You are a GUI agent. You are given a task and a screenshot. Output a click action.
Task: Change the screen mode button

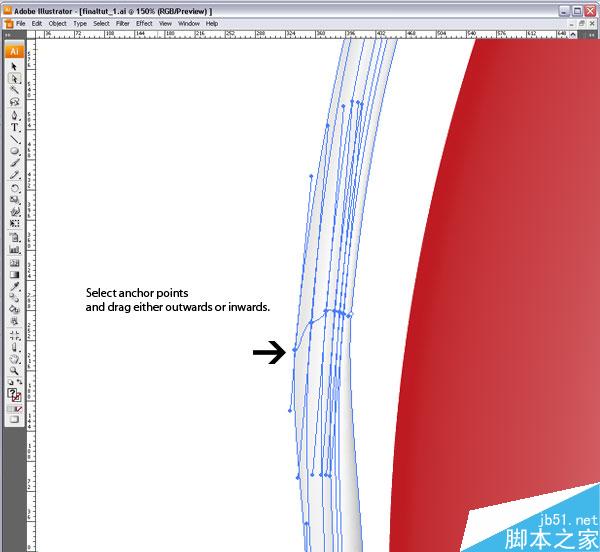[x=14, y=420]
